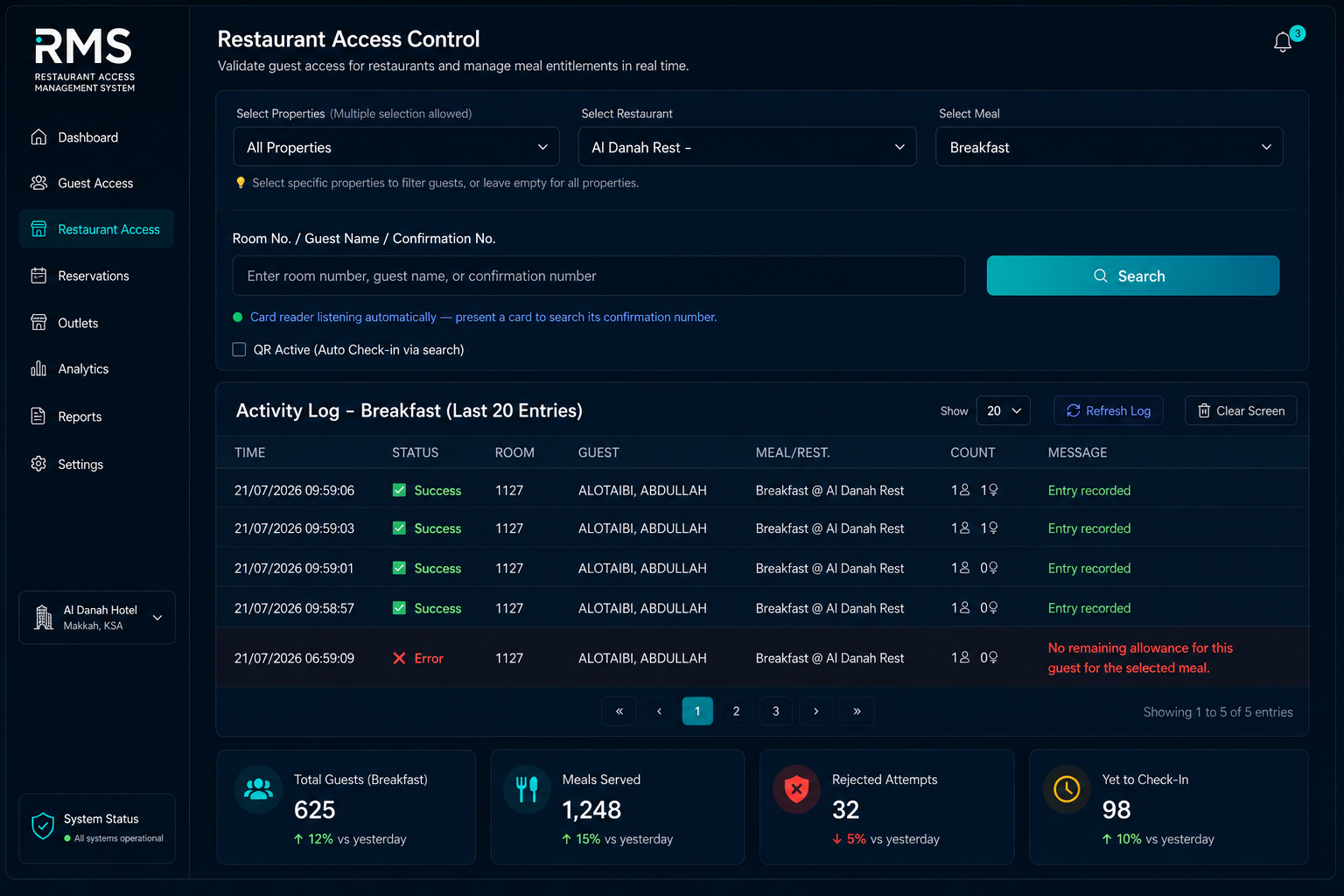Click the Settings gear icon

point(38,464)
